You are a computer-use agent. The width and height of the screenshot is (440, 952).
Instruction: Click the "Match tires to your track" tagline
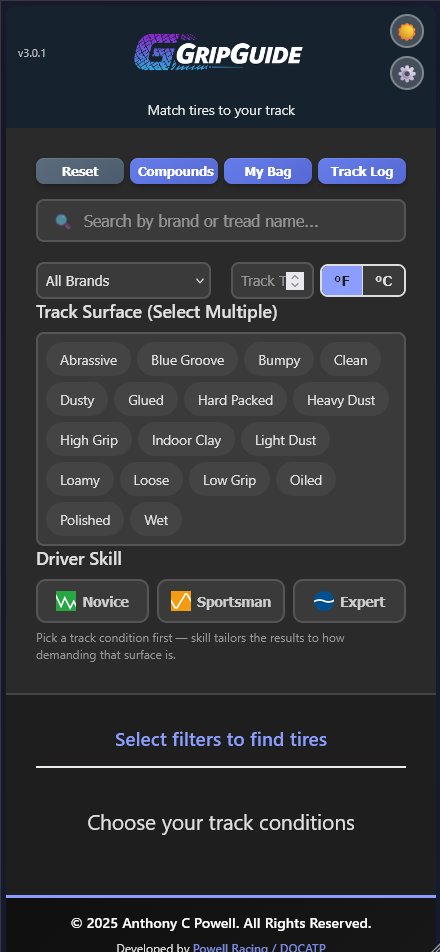coord(221,110)
